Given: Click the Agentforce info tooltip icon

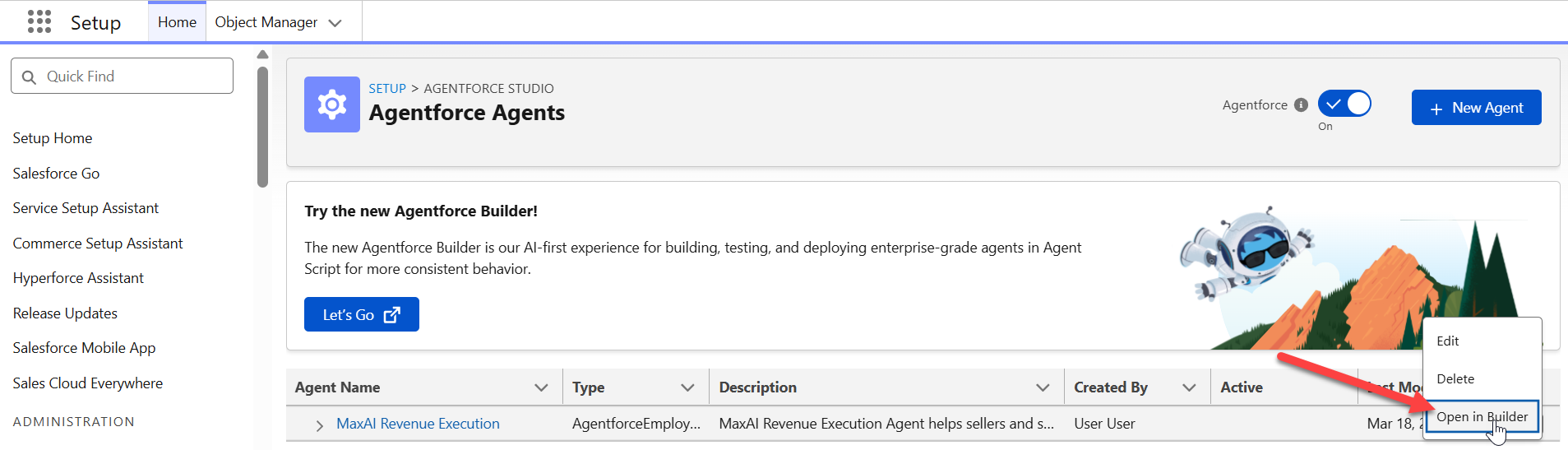Looking at the screenshot, I should tap(1301, 104).
